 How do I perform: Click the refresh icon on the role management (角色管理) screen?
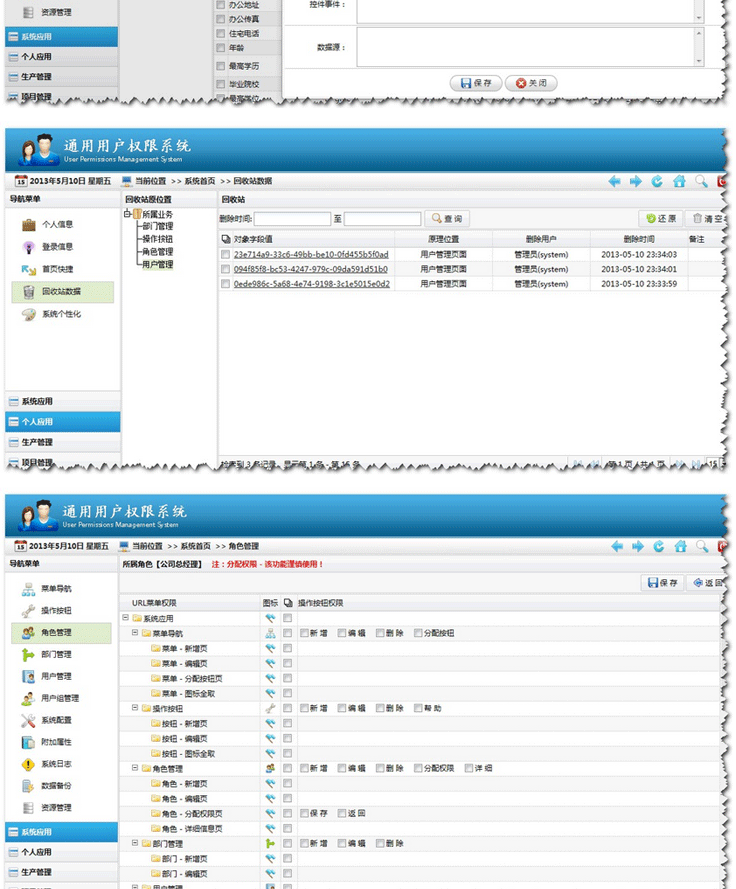coord(659,547)
